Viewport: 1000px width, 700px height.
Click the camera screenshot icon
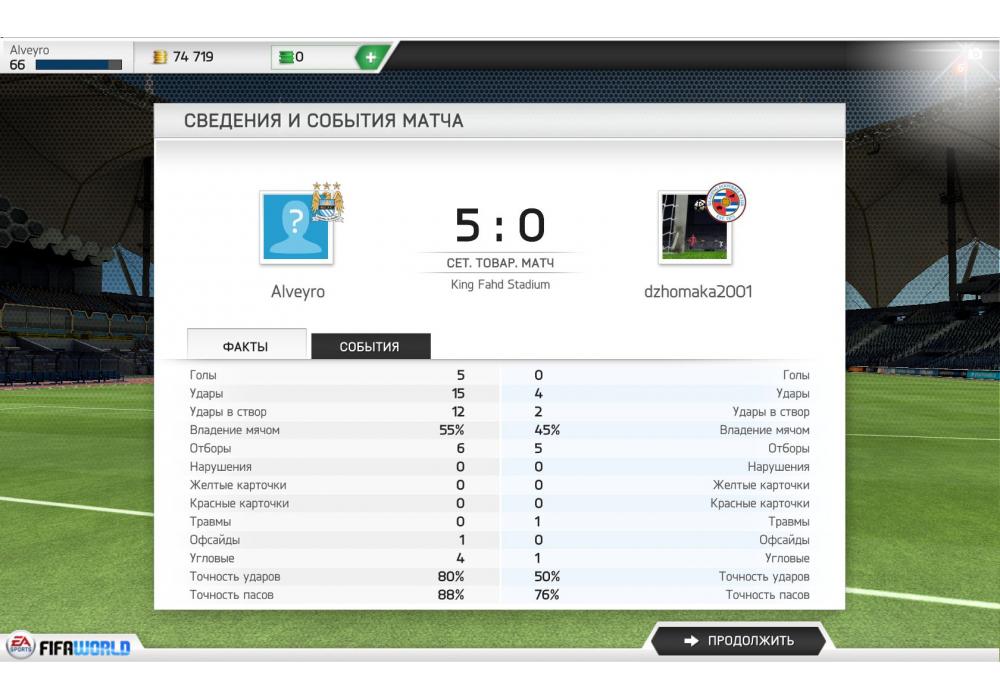coord(974,54)
